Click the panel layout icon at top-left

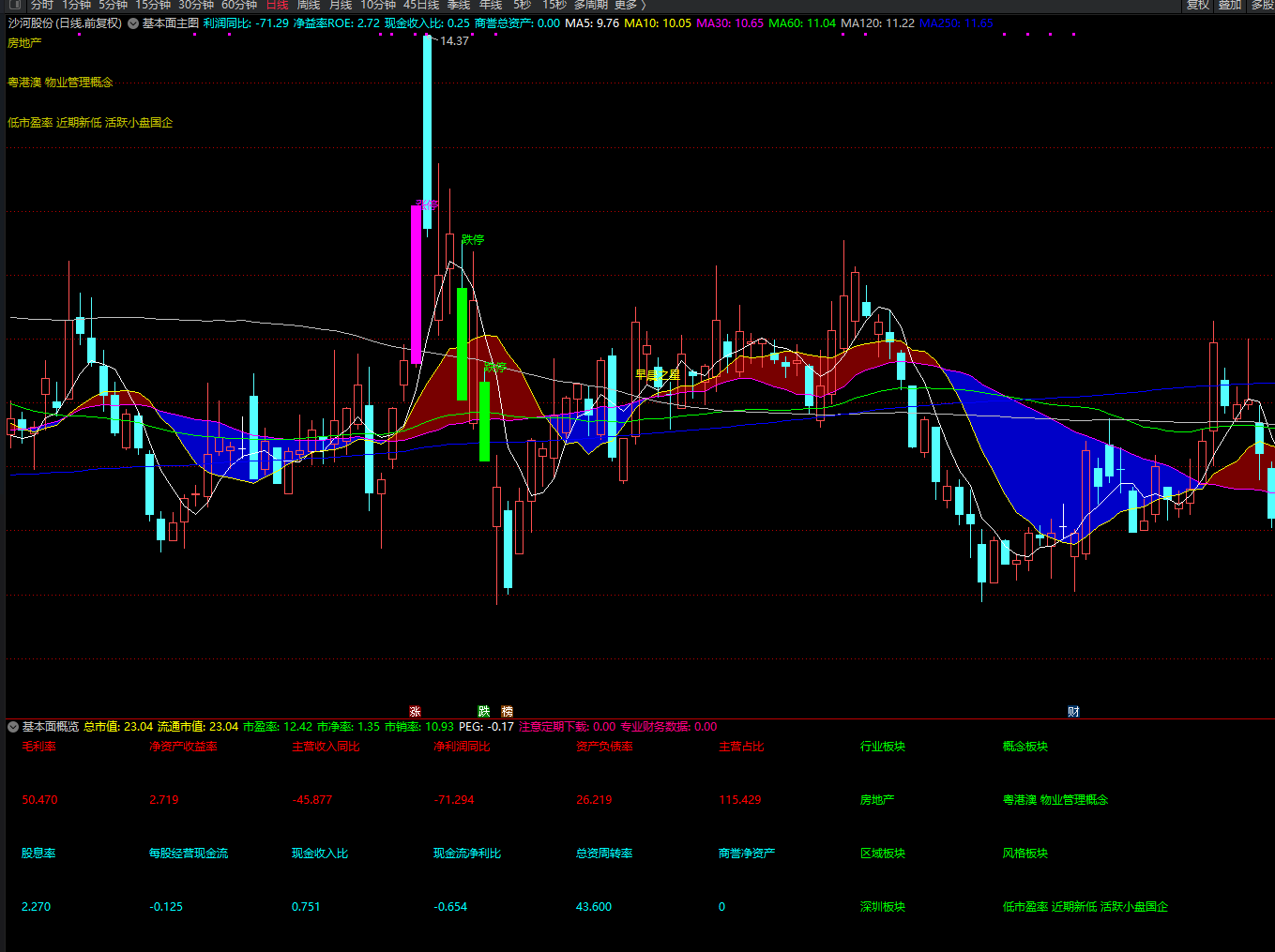tap(14, 5)
